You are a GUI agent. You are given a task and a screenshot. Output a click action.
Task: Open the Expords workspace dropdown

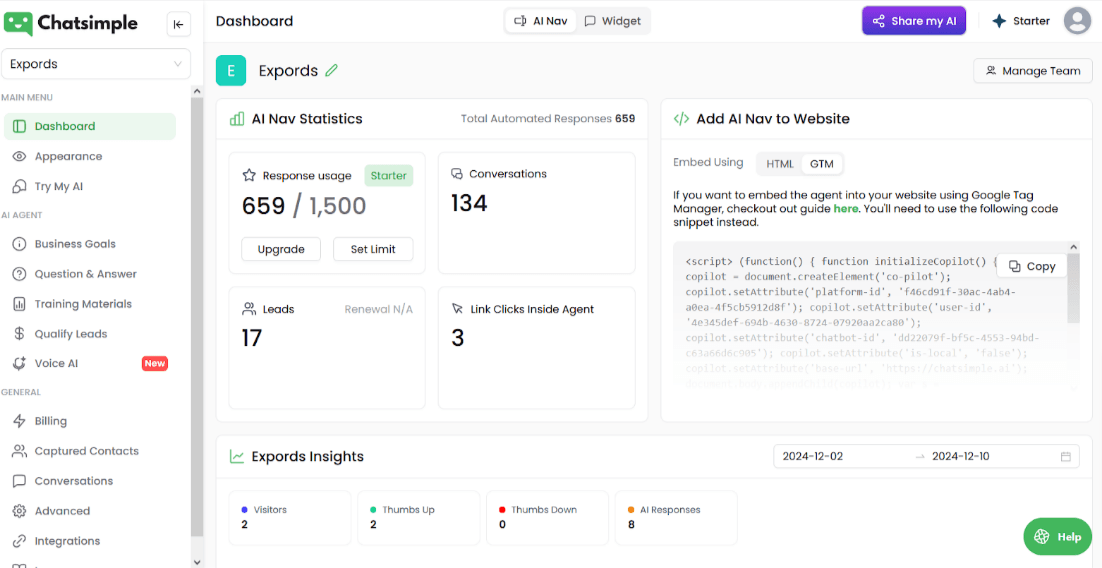[x=96, y=64]
